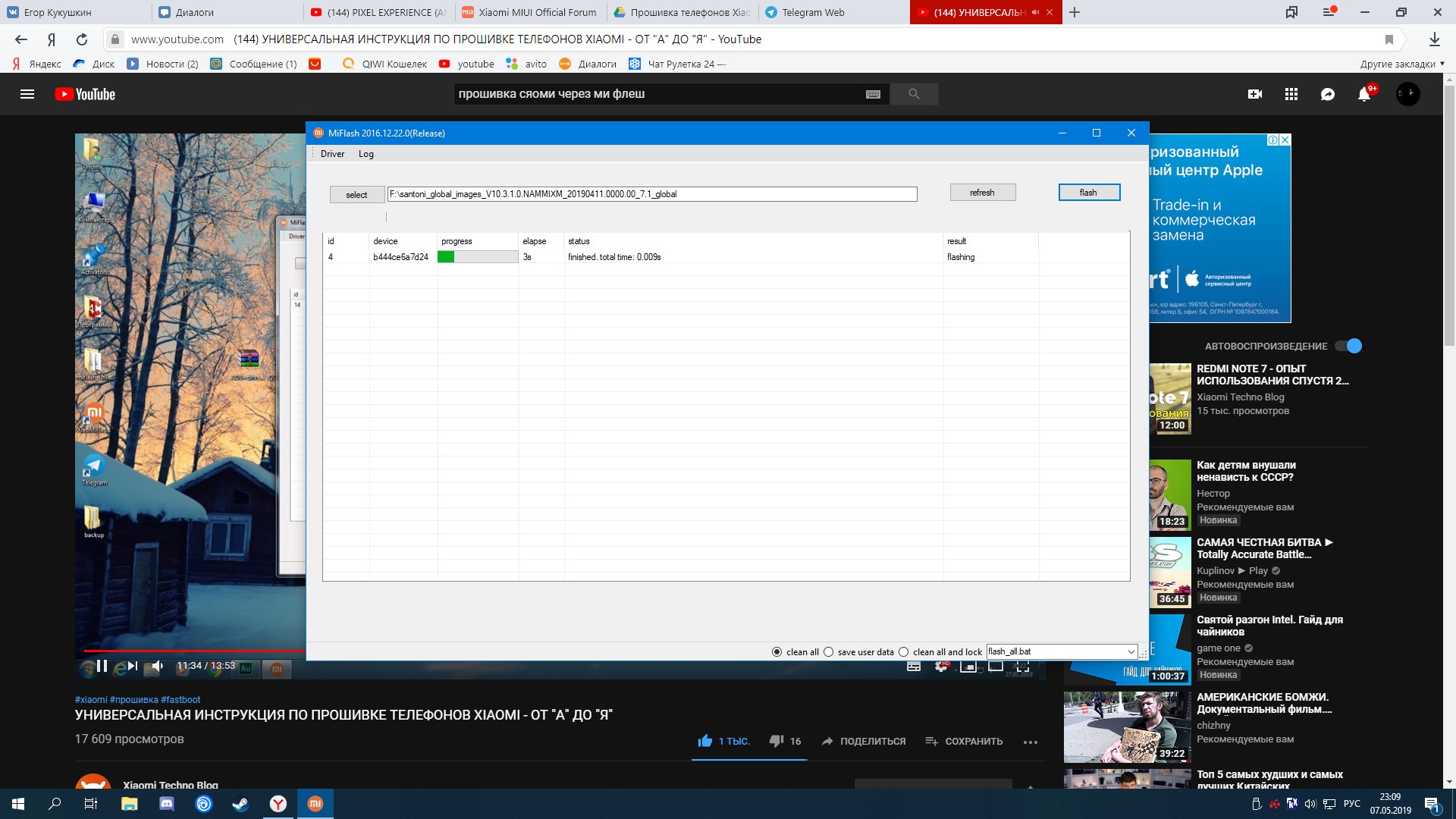Screen dimensions: 1456x819
Task: Open the on-screen keyboard in YouTube search
Action: 873,94
